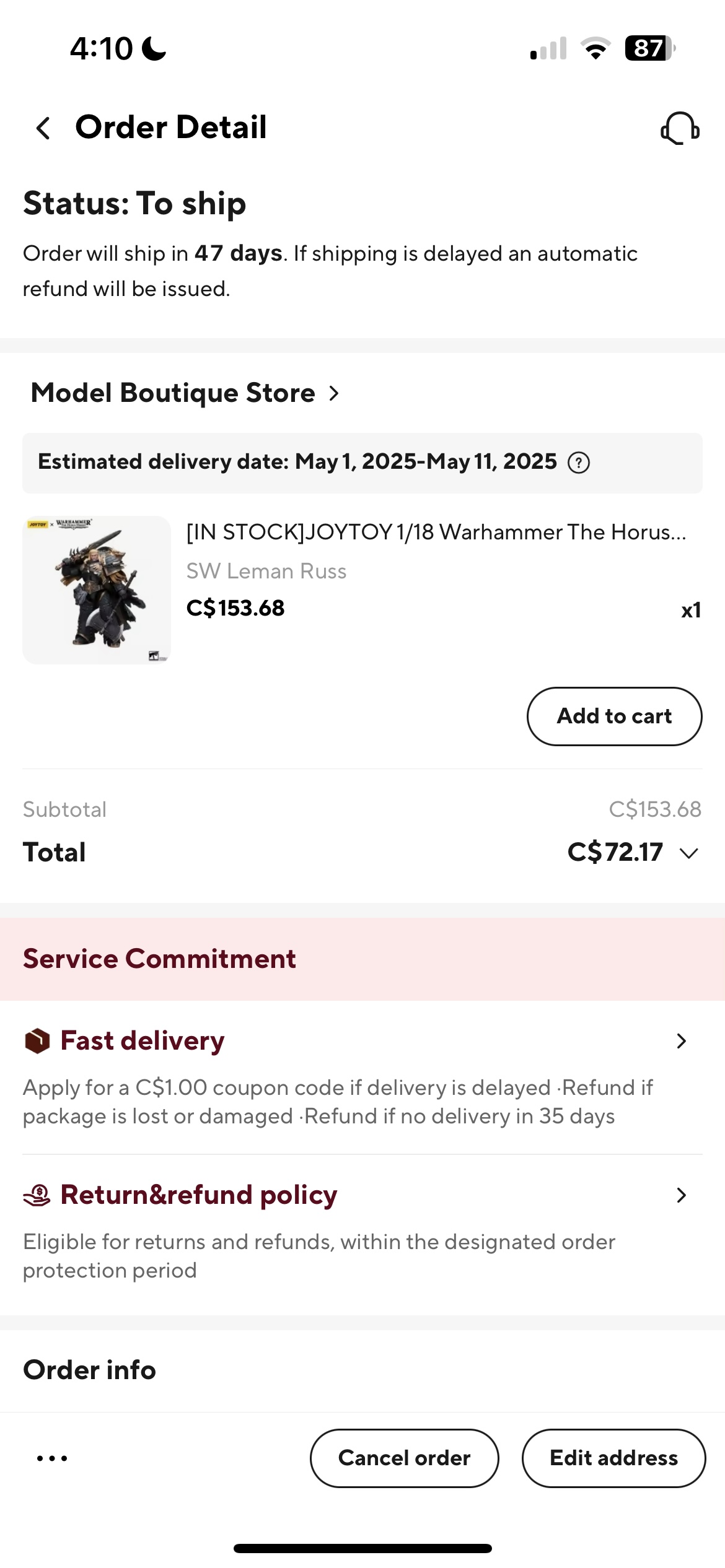Tap the Wi-Fi status icon
Viewport: 725px width, 1568px height.
(595, 48)
